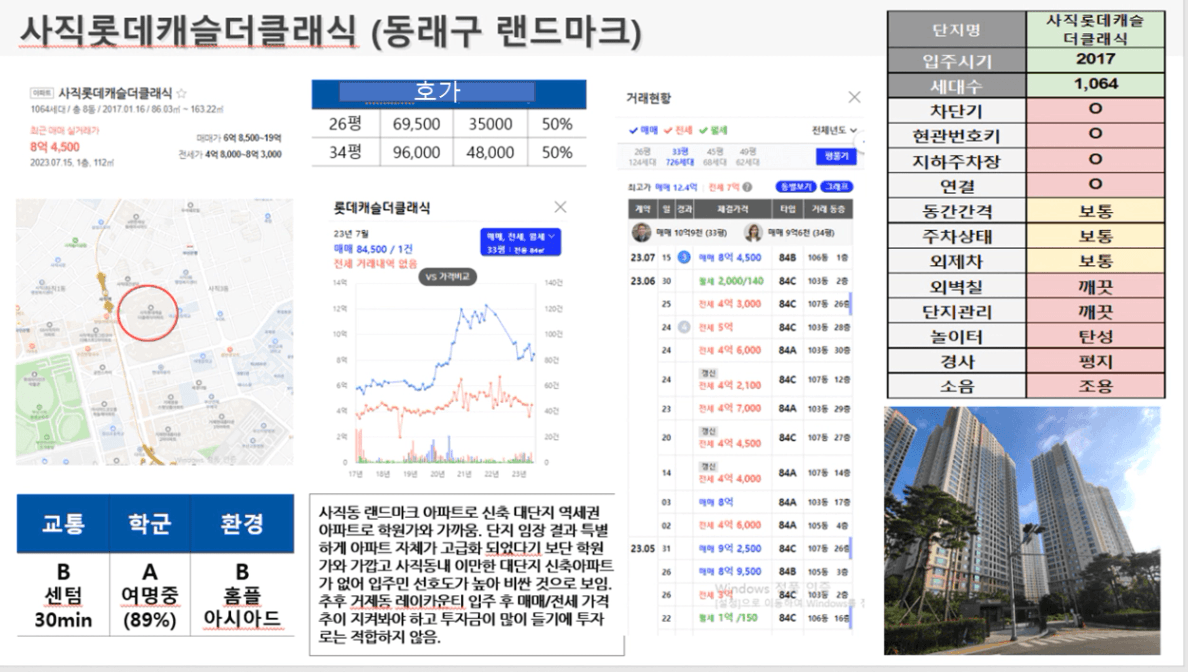Viewport: 1188px width, 672px height.
Task: Open the 매매, 전세, 월세 33평 chart dropdown
Action: pyautogui.click(x=521, y=242)
